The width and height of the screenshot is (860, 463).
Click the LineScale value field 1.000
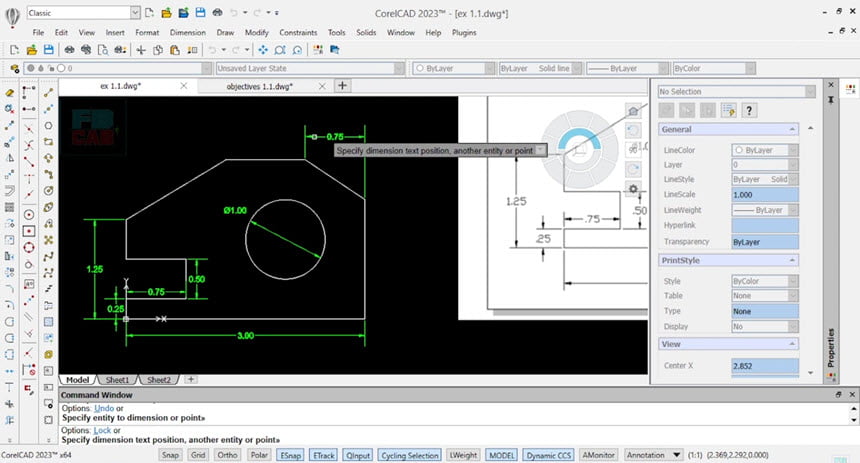click(765, 195)
